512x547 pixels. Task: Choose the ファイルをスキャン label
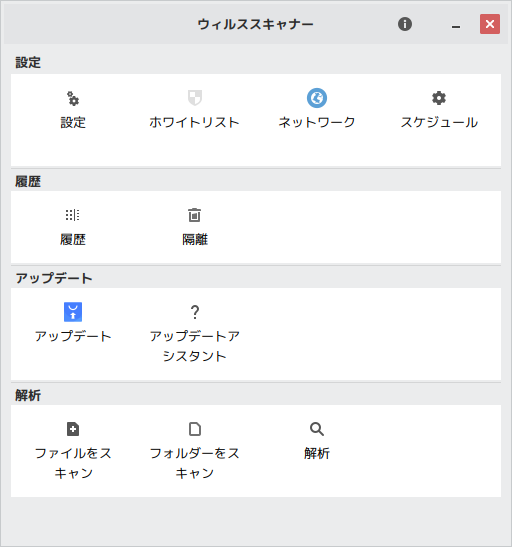click(x=73, y=463)
